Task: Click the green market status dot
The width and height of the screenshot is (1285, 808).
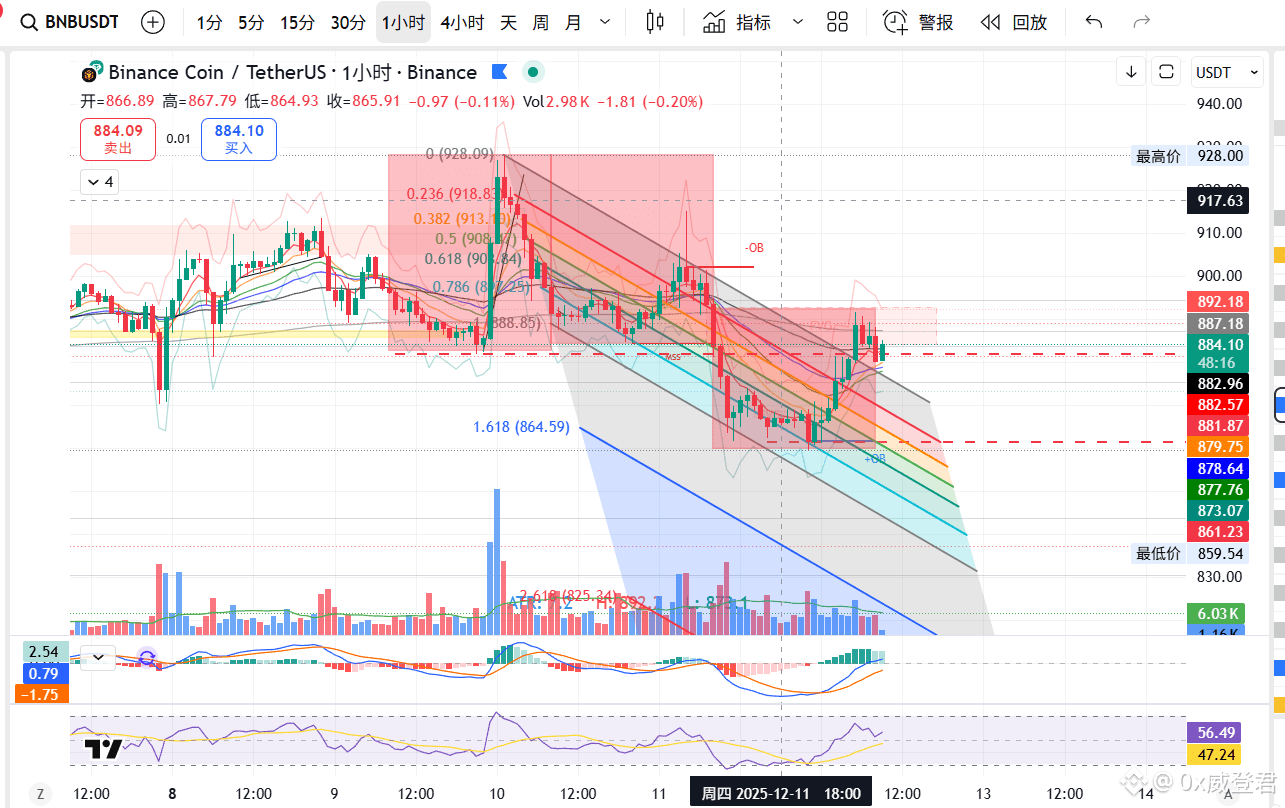Action: click(x=533, y=72)
